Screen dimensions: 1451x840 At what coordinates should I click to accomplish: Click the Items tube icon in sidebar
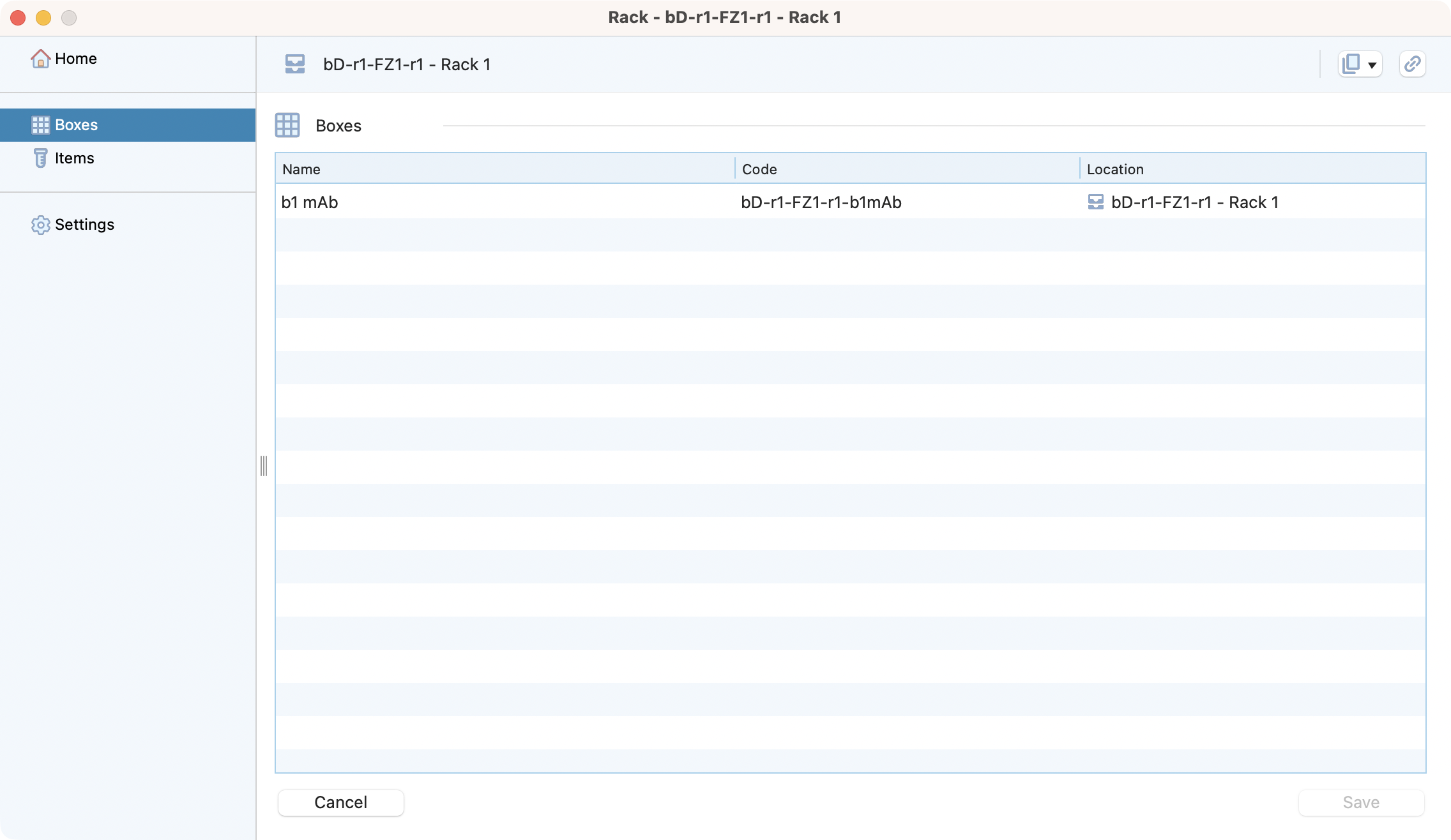(40, 158)
